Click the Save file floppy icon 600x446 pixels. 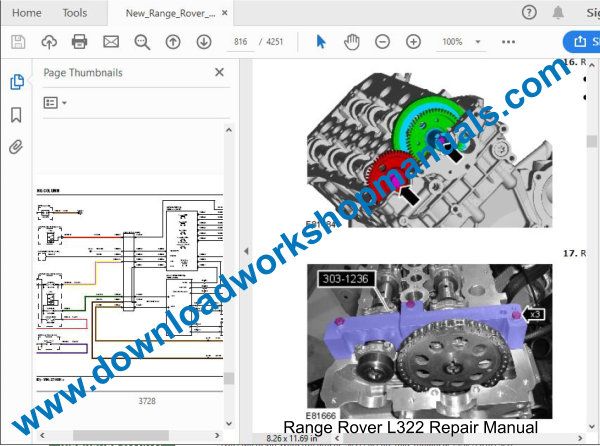pyautogui.click(x=18, y=42)
